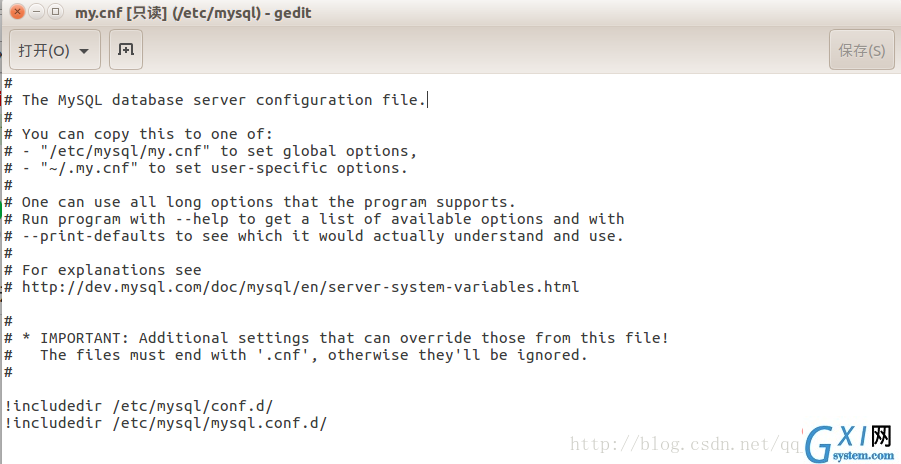
Task: Click the window title my.cnf text
Action: tap(193, 13)
